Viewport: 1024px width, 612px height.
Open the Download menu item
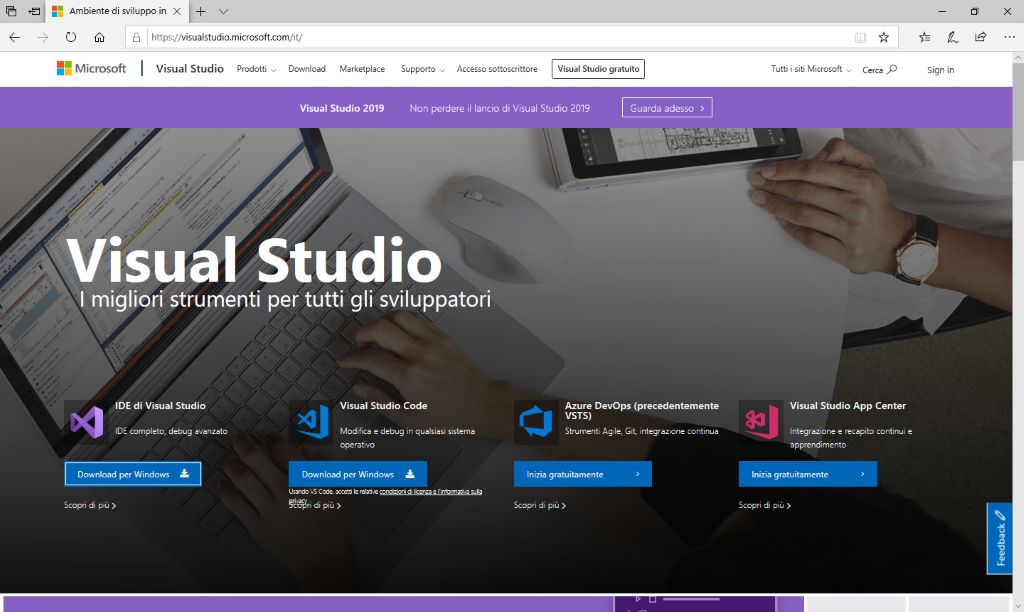pyautogui.click(x=307, y=69)
